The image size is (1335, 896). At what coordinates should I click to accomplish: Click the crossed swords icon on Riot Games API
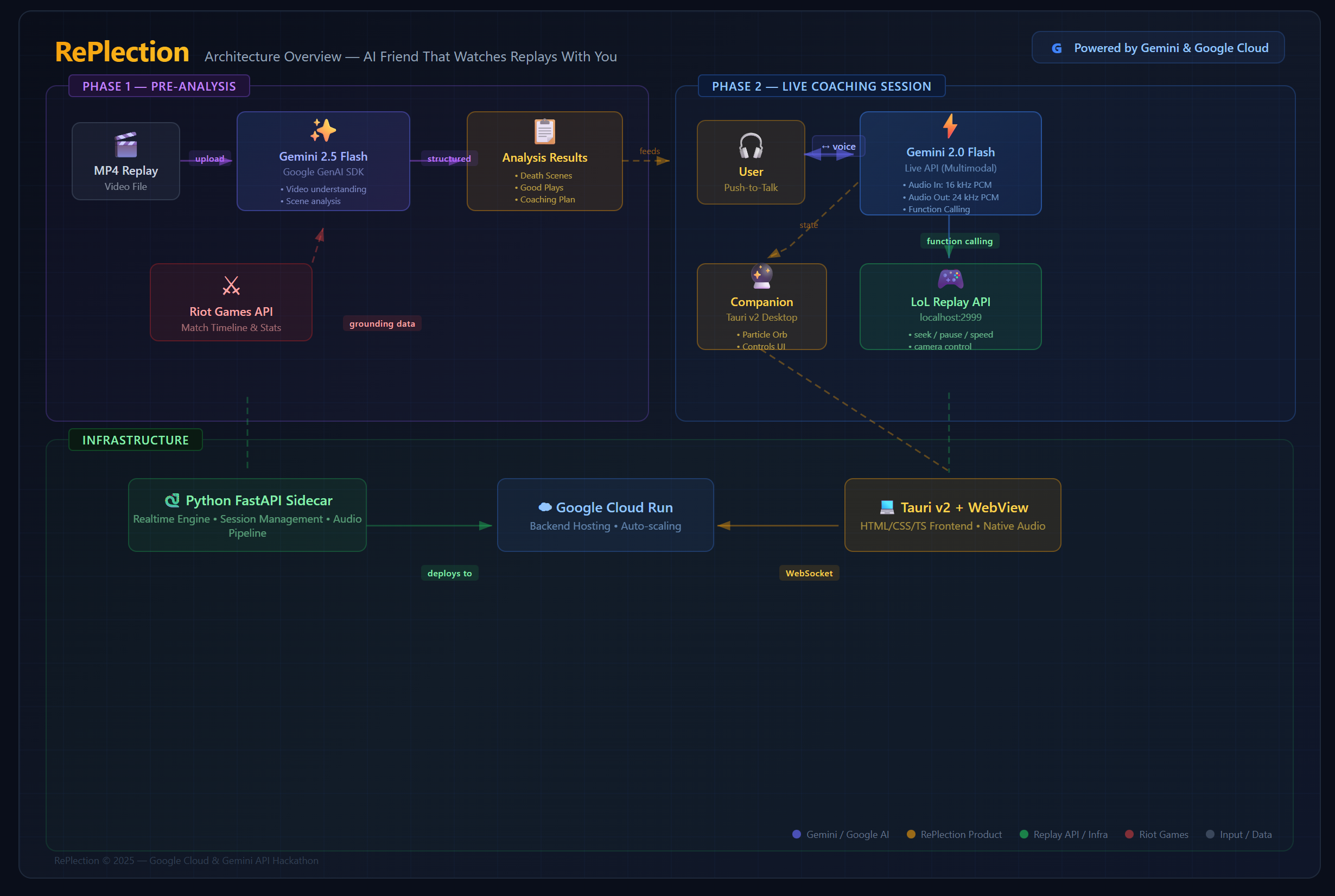tap(231, 285)
